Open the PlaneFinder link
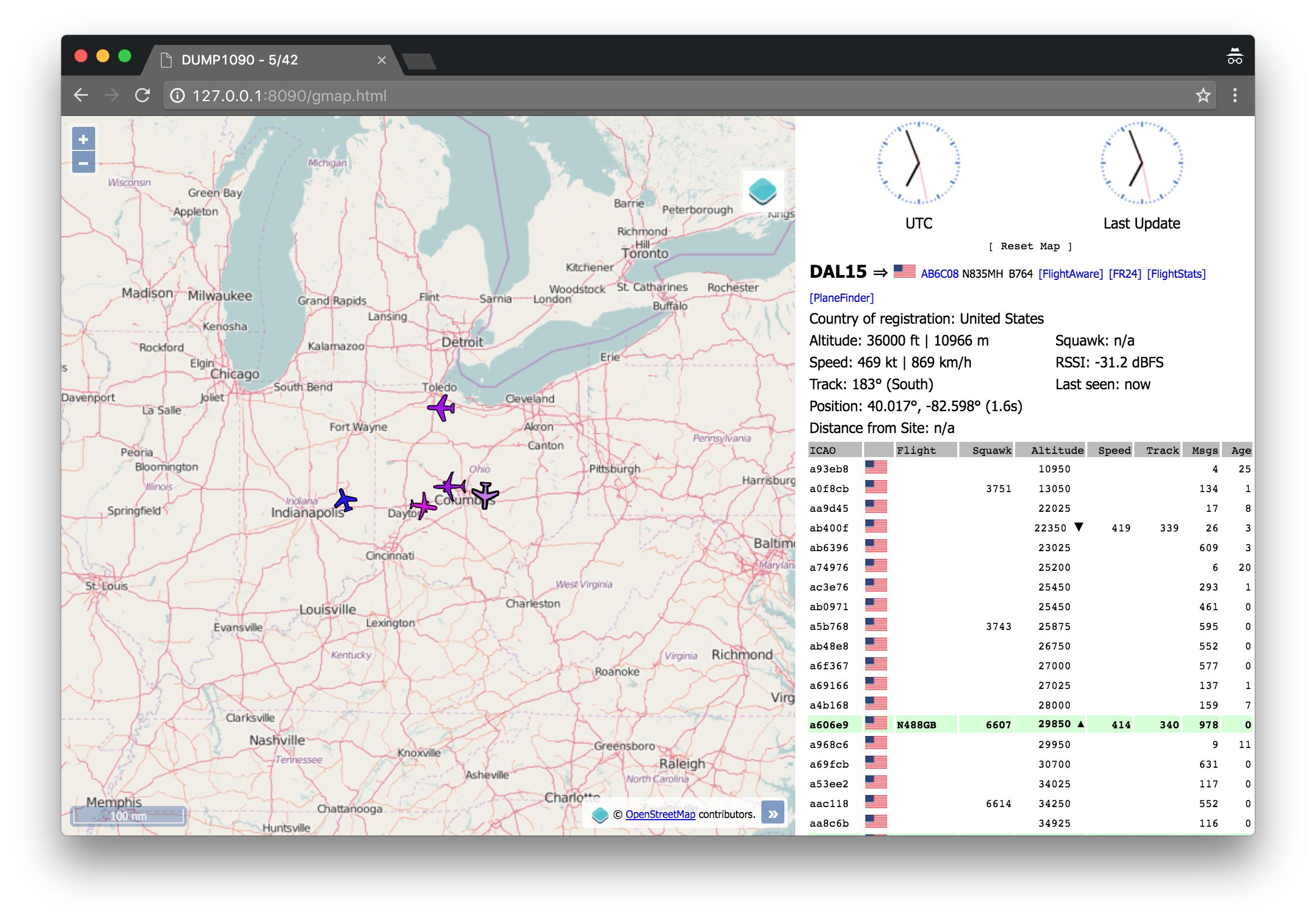Viewport: 1316px width, 923px height. point(841,298)
